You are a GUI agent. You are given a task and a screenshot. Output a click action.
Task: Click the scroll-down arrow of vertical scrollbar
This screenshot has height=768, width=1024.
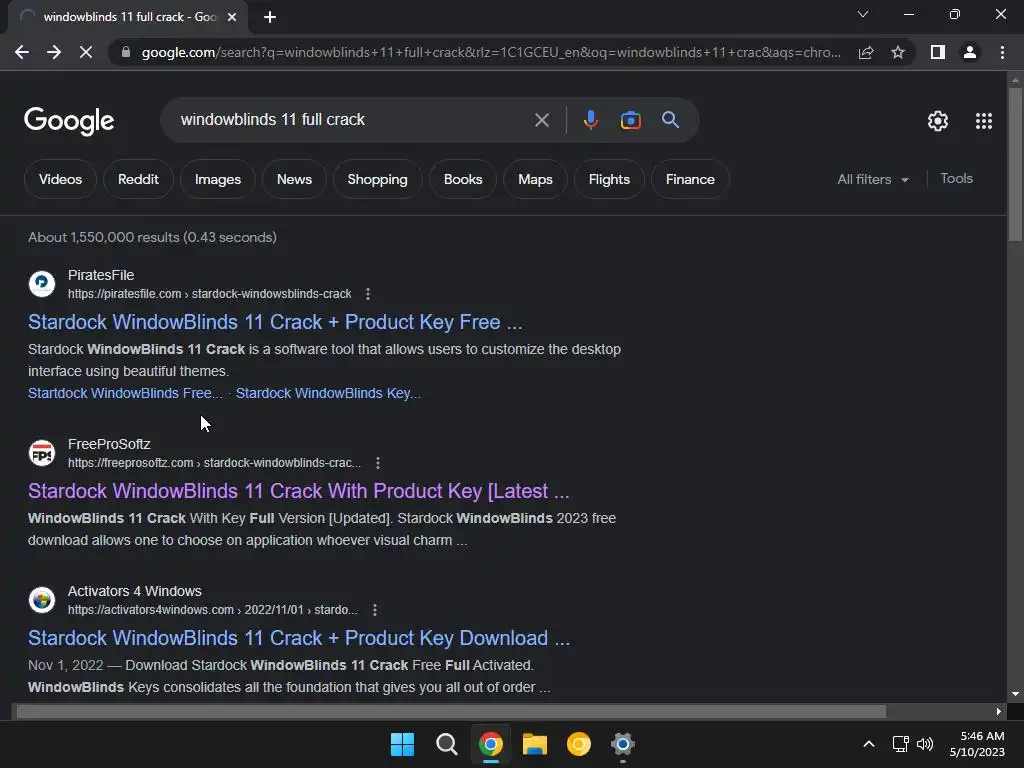pos(1015,694)
